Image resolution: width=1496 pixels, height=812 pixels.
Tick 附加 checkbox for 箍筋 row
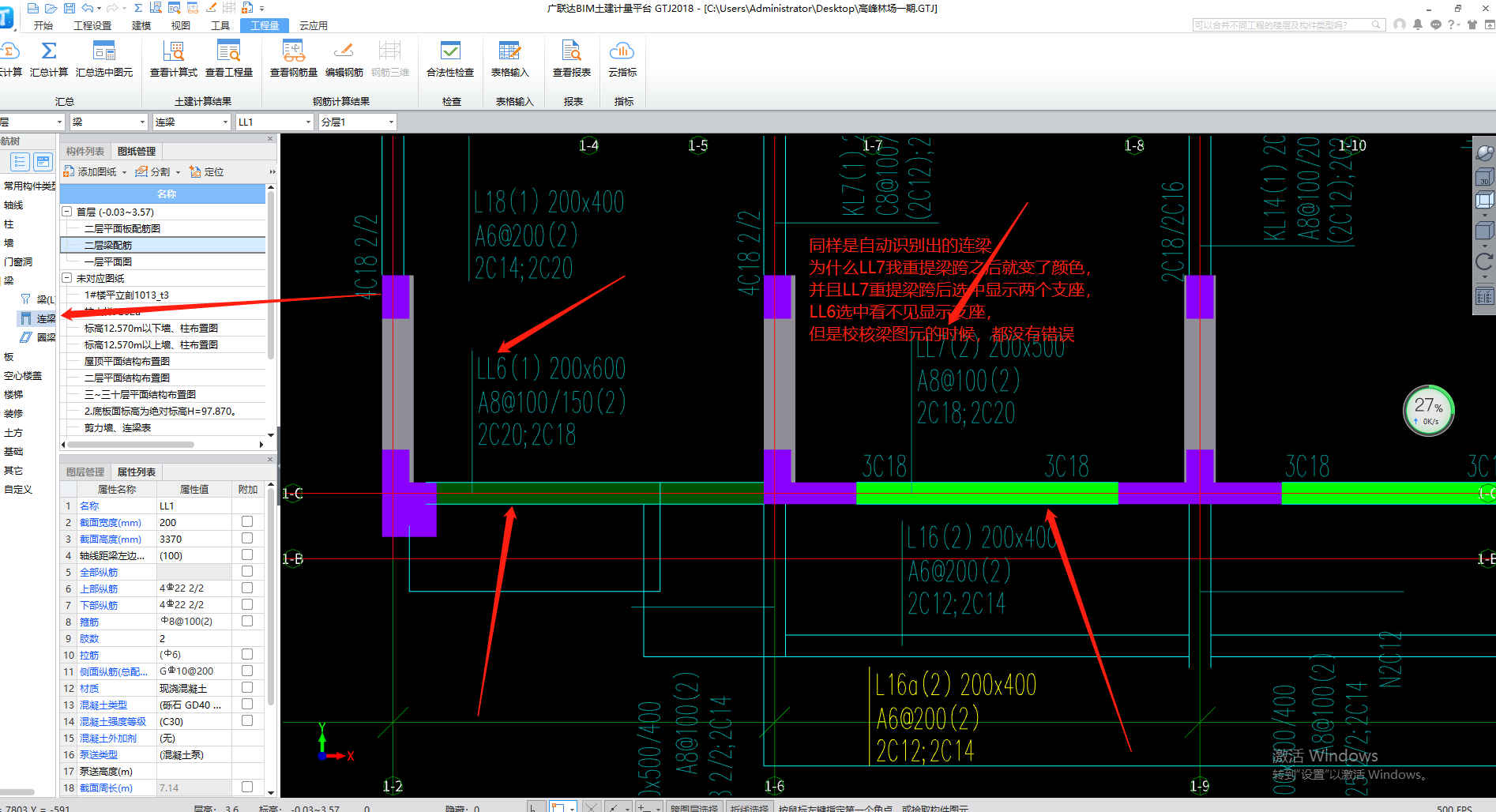pos(247,621)
